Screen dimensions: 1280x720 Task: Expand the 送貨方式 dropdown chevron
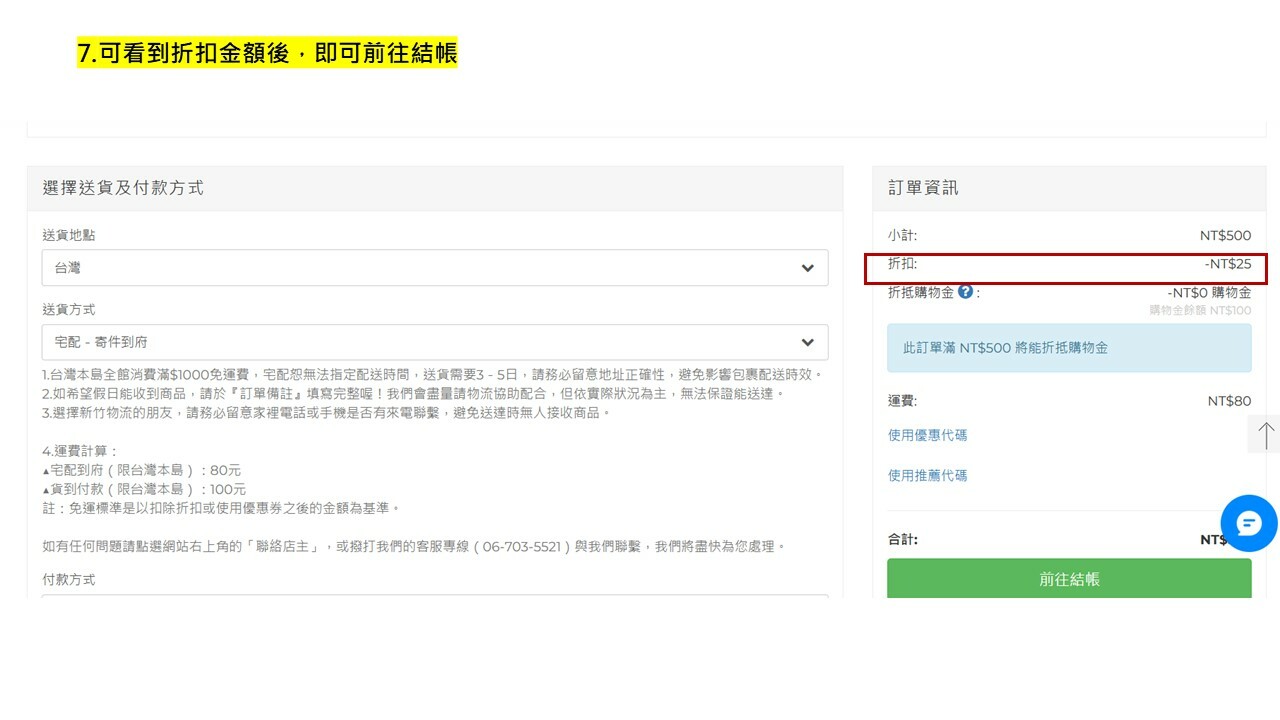[807, 342]
